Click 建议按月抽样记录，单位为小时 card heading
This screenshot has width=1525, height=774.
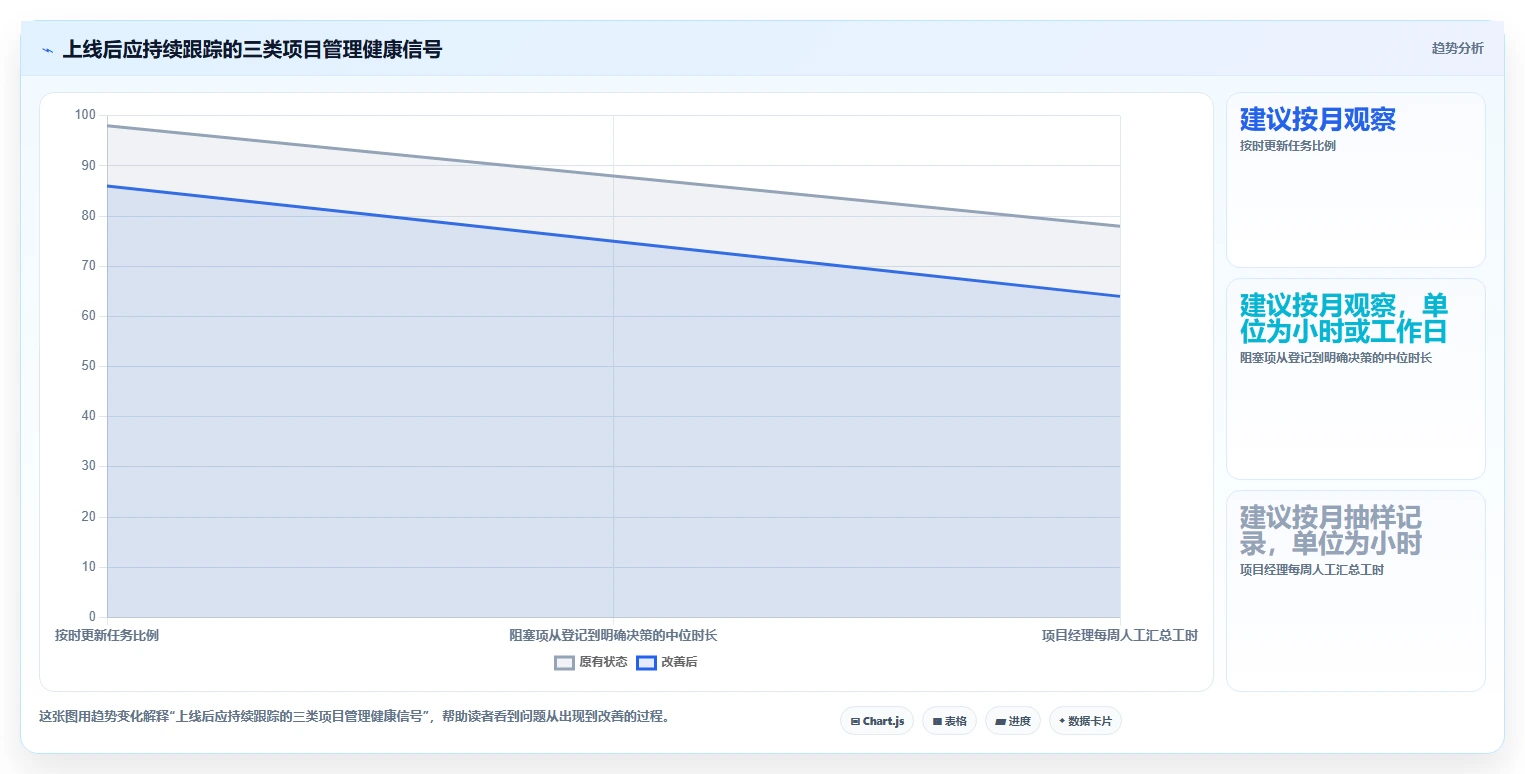[1331, 530]
